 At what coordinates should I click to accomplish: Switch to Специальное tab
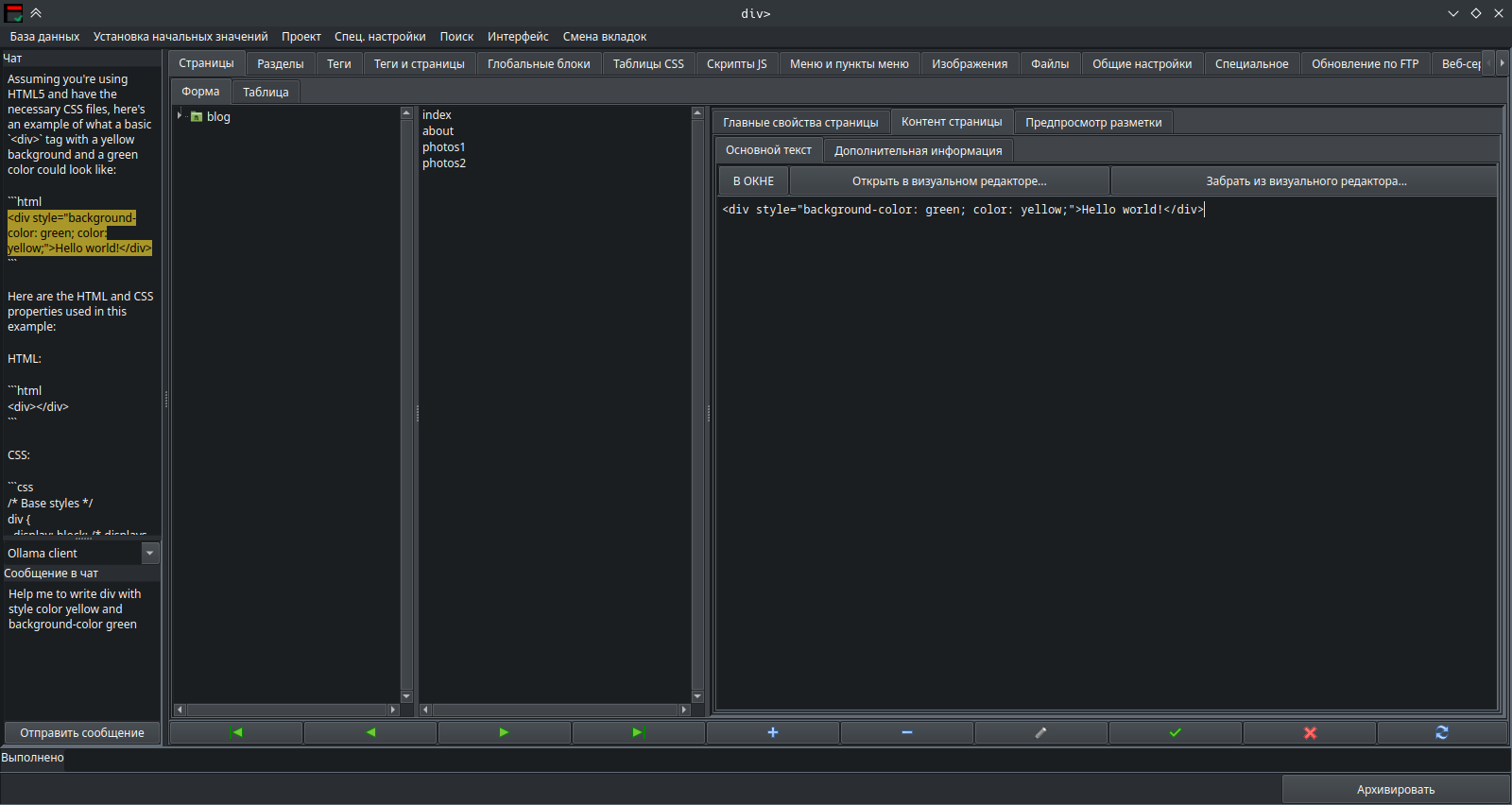pyautogui.click(x=1252, y=64)
